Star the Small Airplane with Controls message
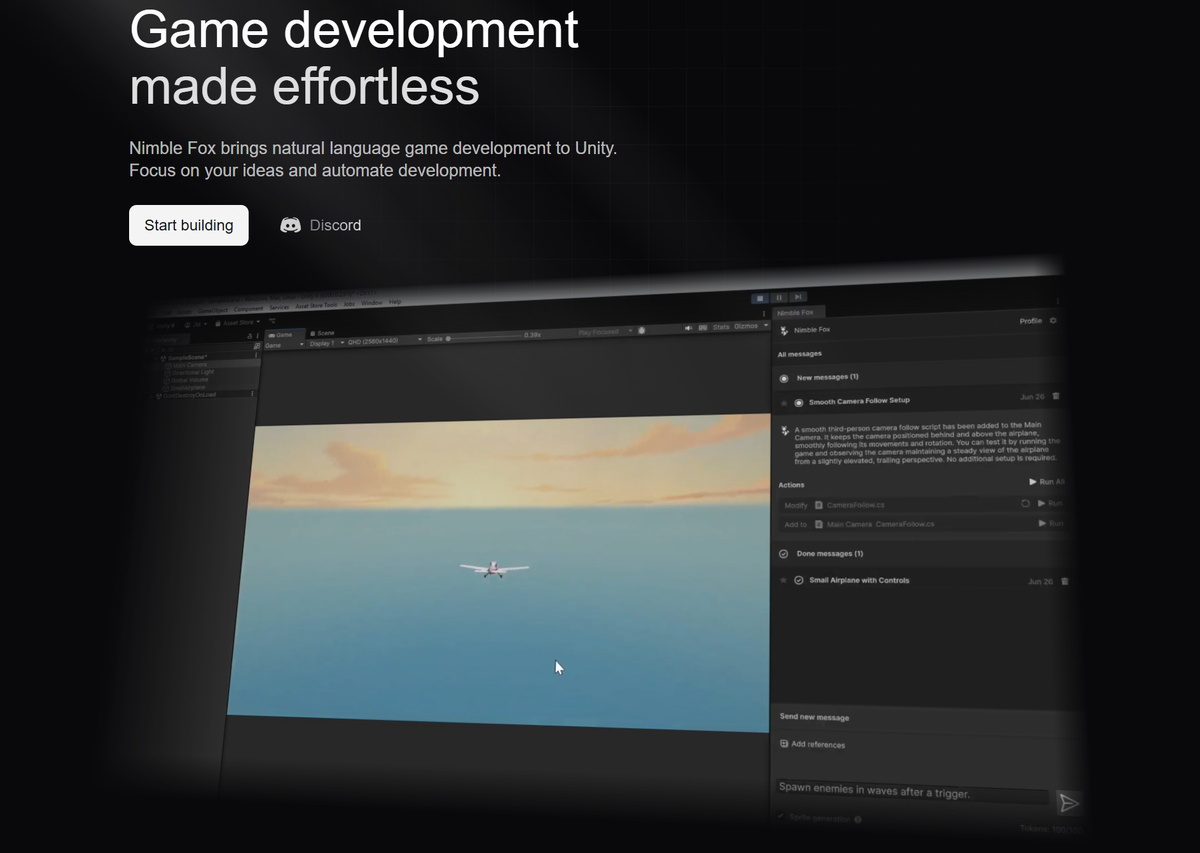The image size is (1200, 853). (783, 581)
